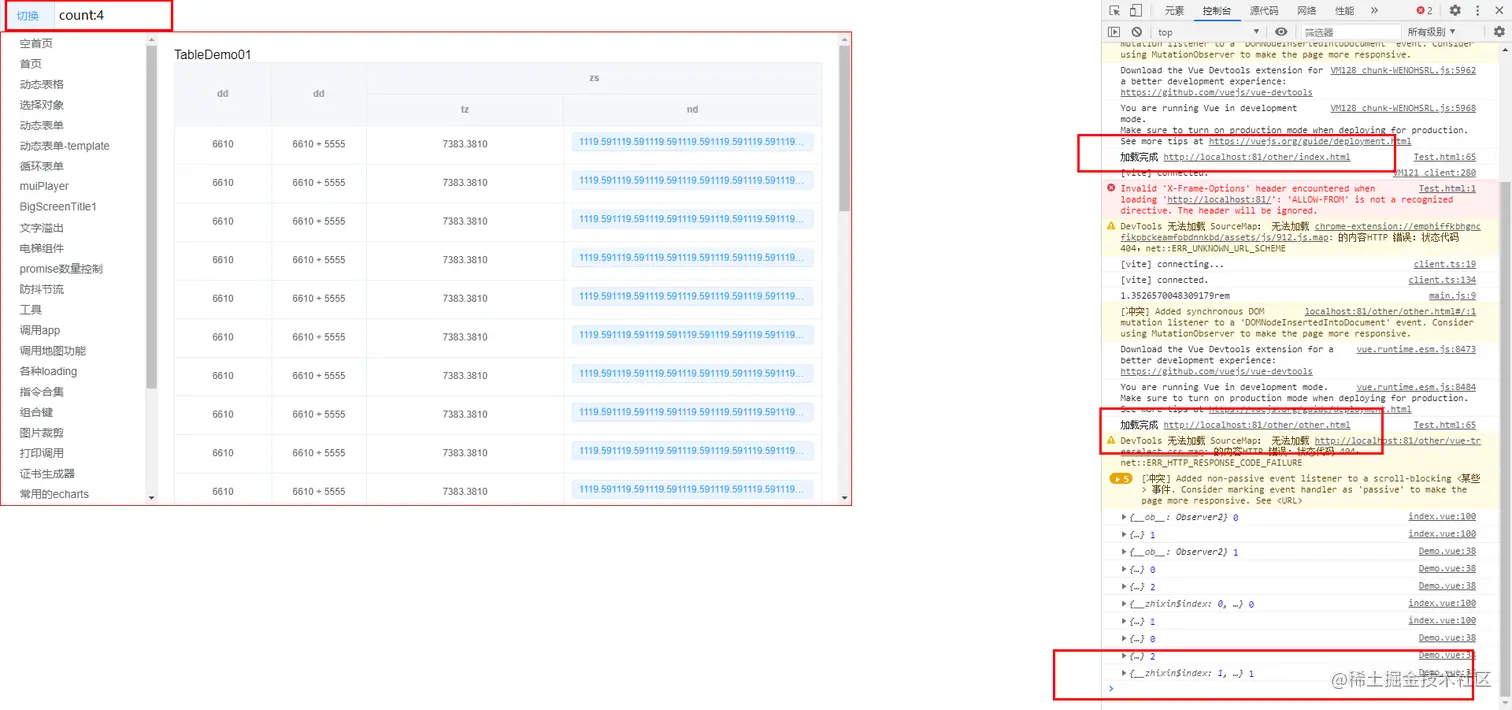Switch to the 性能 tab
The image size is (1512, 710).
[1345, 10]
